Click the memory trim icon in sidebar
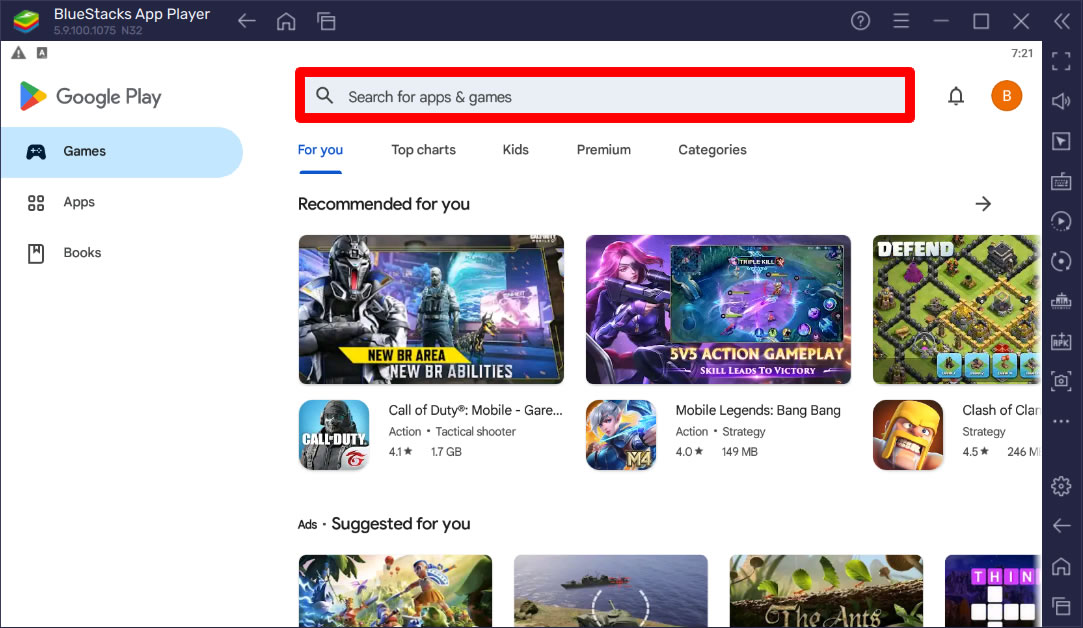The height and width of the screenshot is (628, 1083). [x=1061, y=301]
